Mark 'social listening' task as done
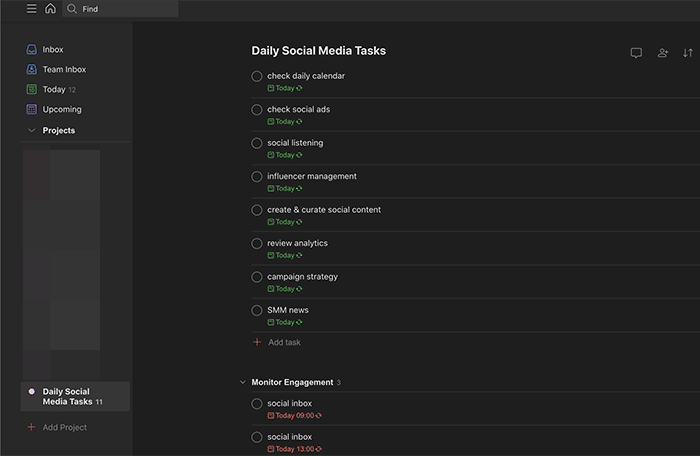 tap(257, 143)
